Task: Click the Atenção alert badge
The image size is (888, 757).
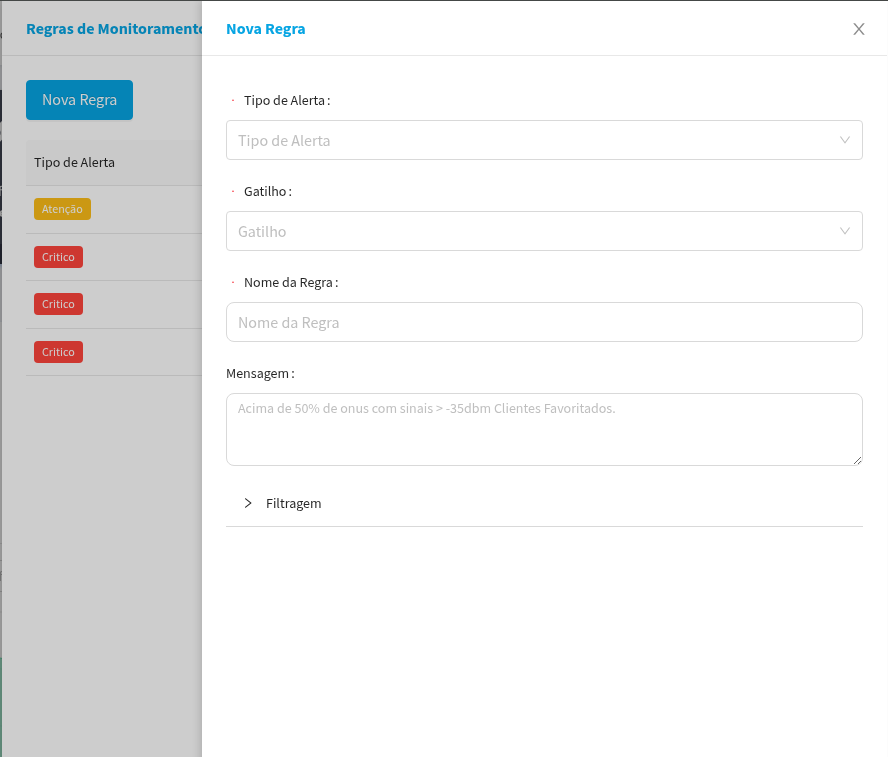Action: (x=62, y=209)
